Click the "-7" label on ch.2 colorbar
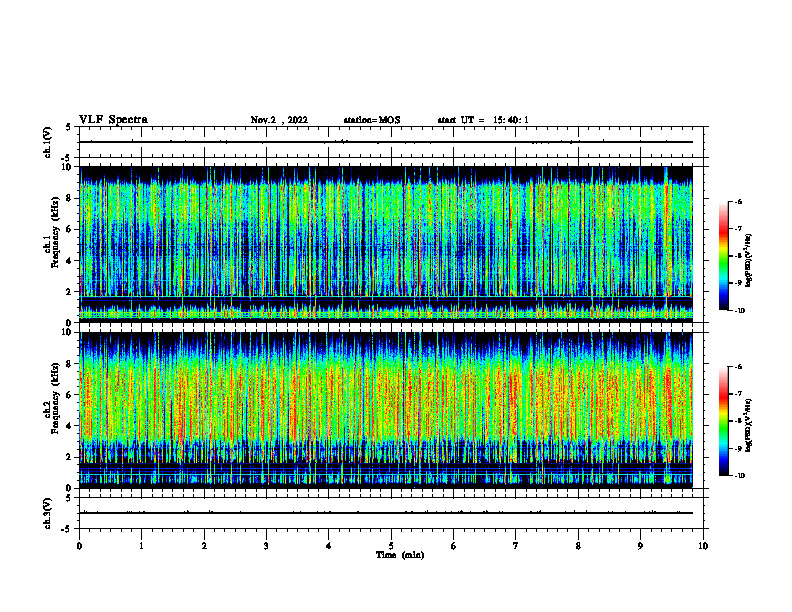Screen dimensions: 792x612 click(x=738, y=394)
